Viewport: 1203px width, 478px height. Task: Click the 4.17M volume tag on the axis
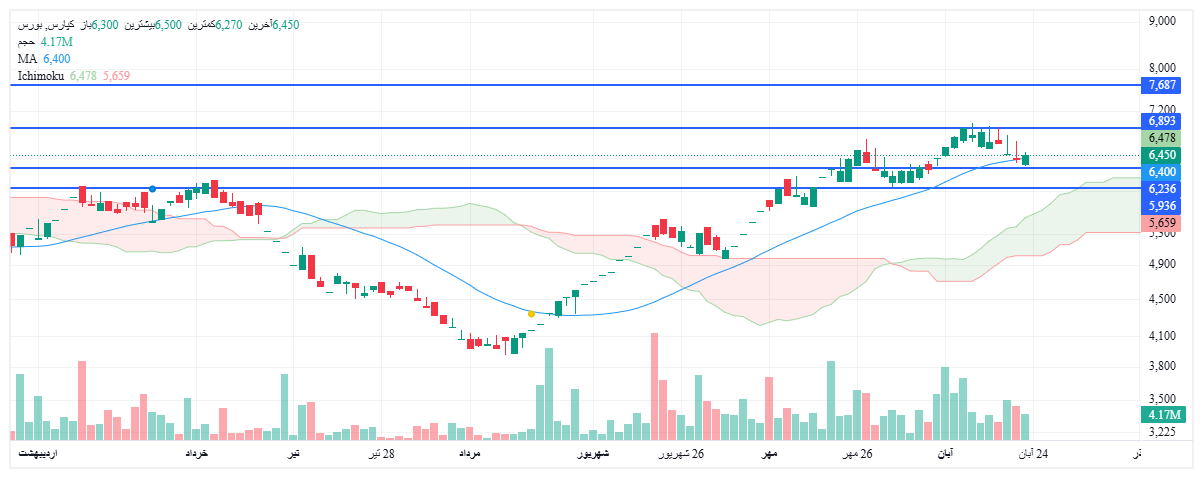tap(1164, 415)
